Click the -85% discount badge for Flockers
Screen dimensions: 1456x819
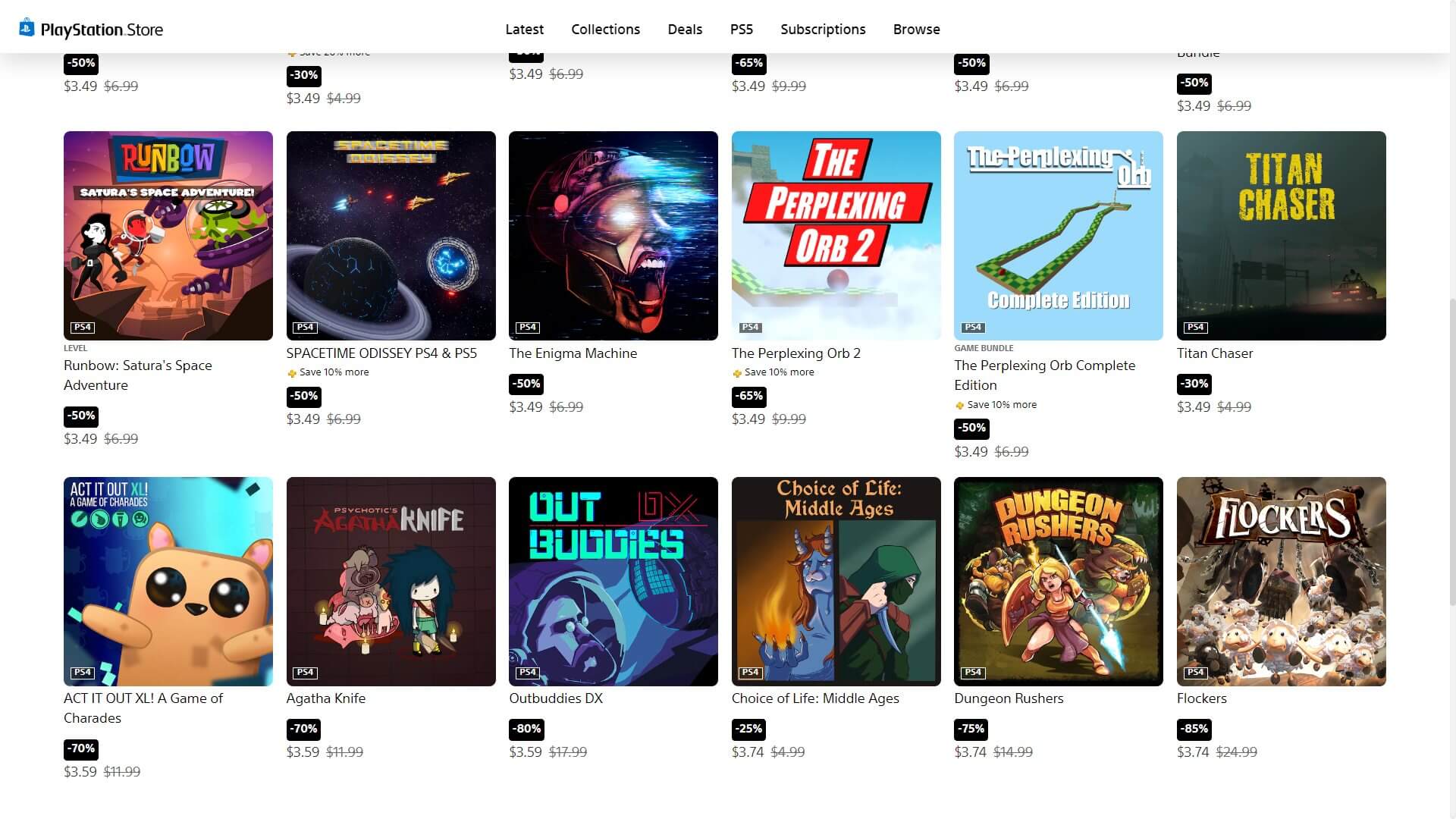coord(1194,729)
